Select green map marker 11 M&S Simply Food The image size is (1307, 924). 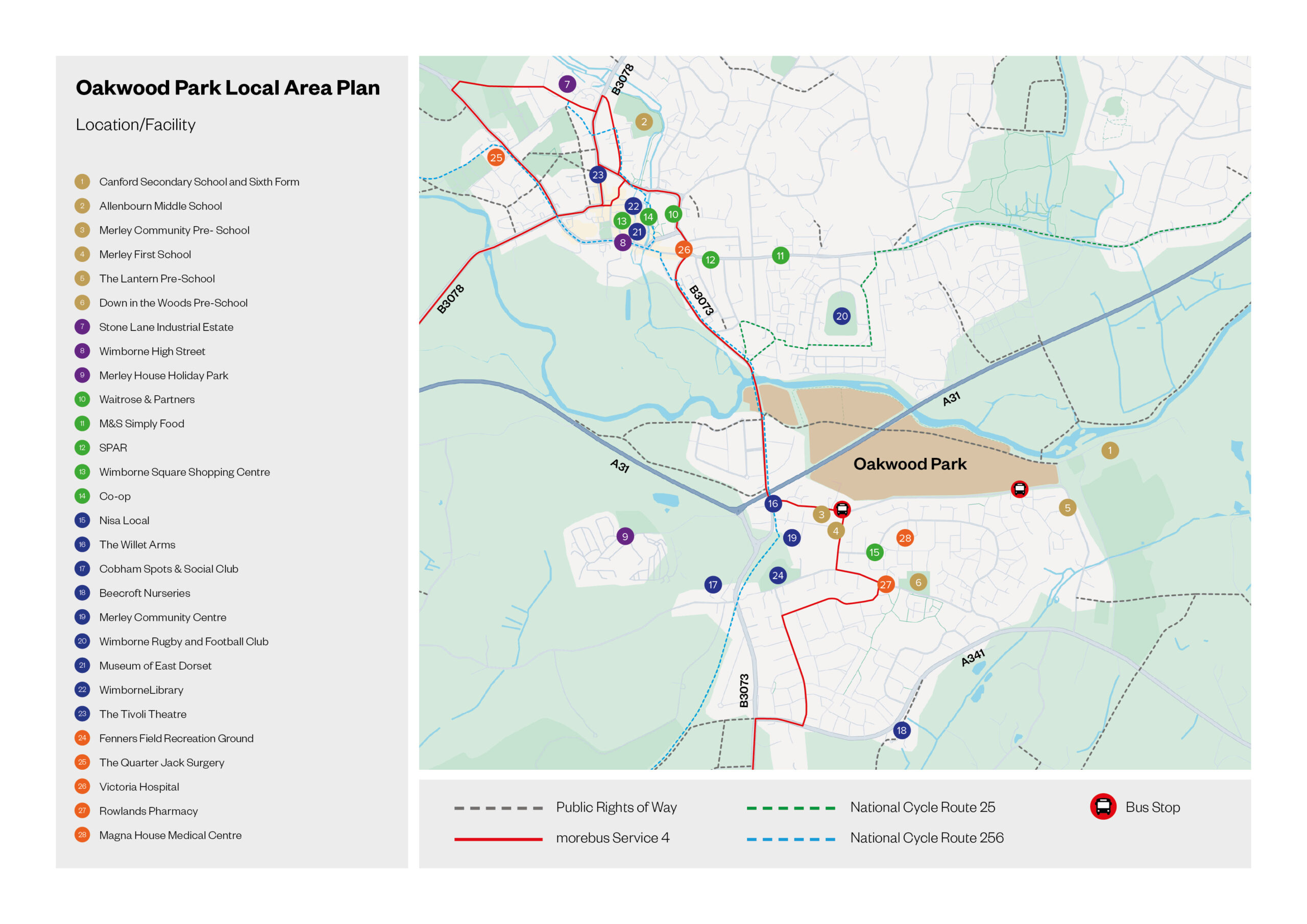tap(781, 256)
